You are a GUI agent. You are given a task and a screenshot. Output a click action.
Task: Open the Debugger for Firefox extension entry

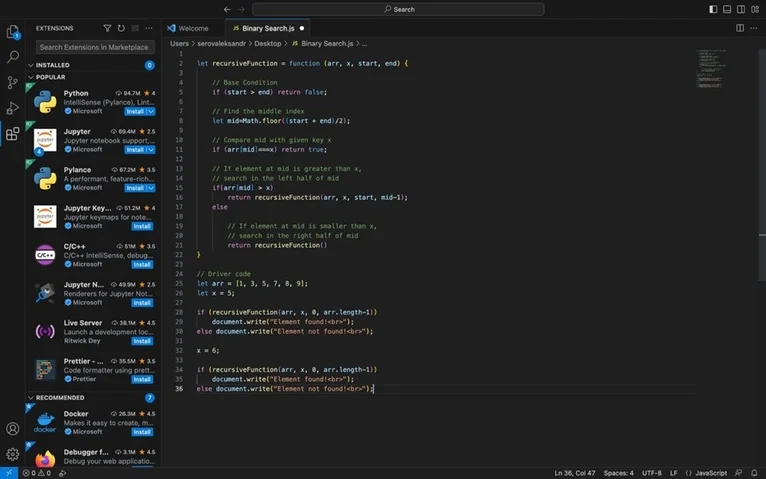94,457
